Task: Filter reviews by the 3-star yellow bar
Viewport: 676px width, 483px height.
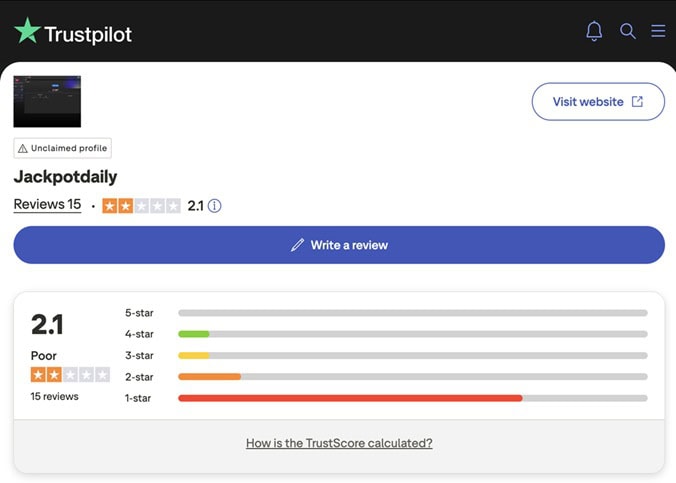Action: 413,355
